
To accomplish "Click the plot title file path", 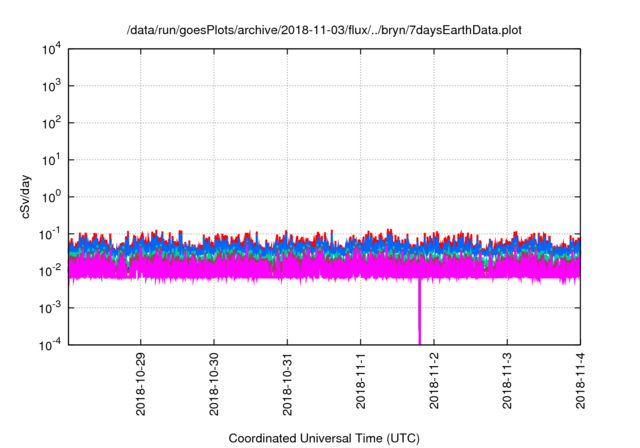I will pos(324,30).
